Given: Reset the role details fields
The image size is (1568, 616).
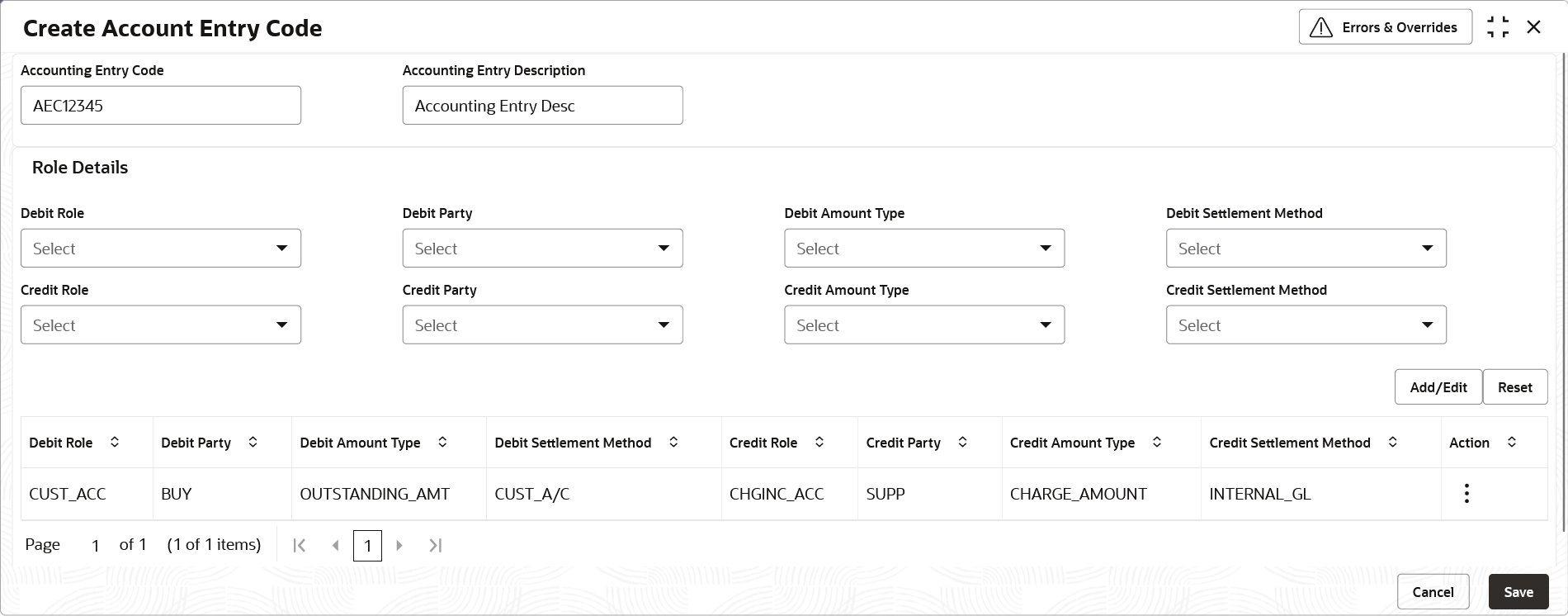Looking at the screenshot, I should click(1515, 387).
